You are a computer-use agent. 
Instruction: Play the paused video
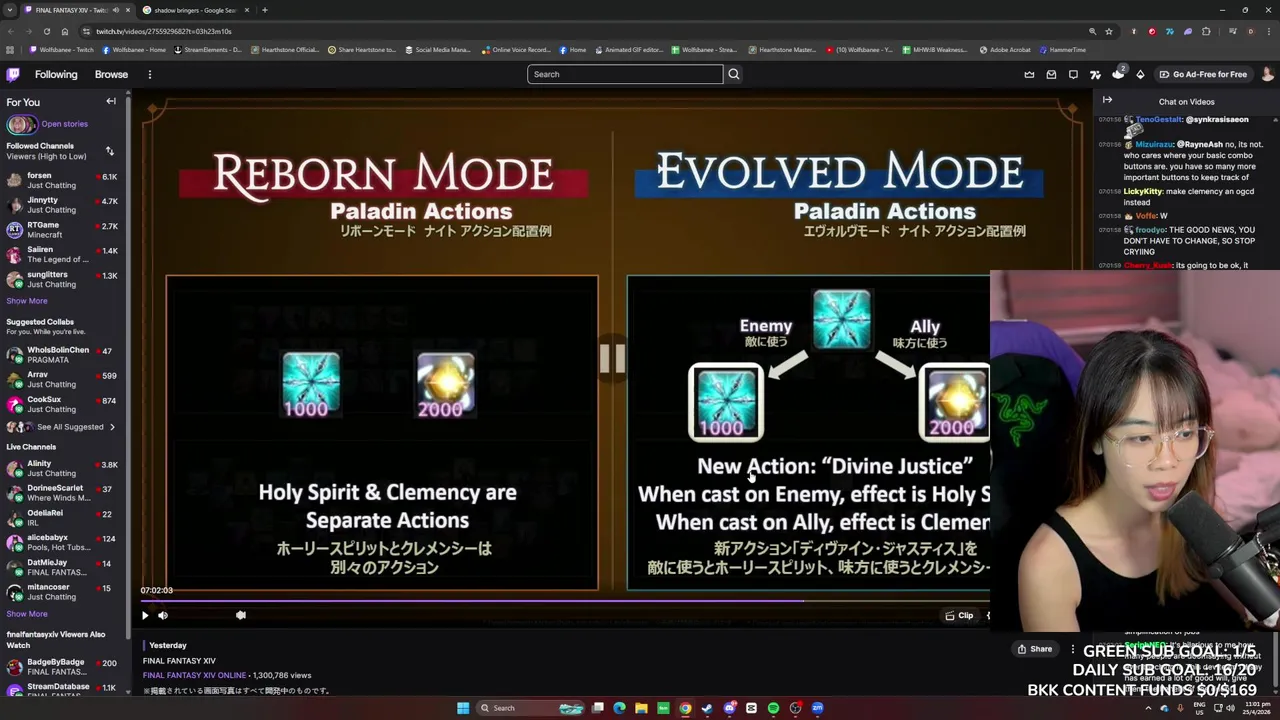coord(145,615)
